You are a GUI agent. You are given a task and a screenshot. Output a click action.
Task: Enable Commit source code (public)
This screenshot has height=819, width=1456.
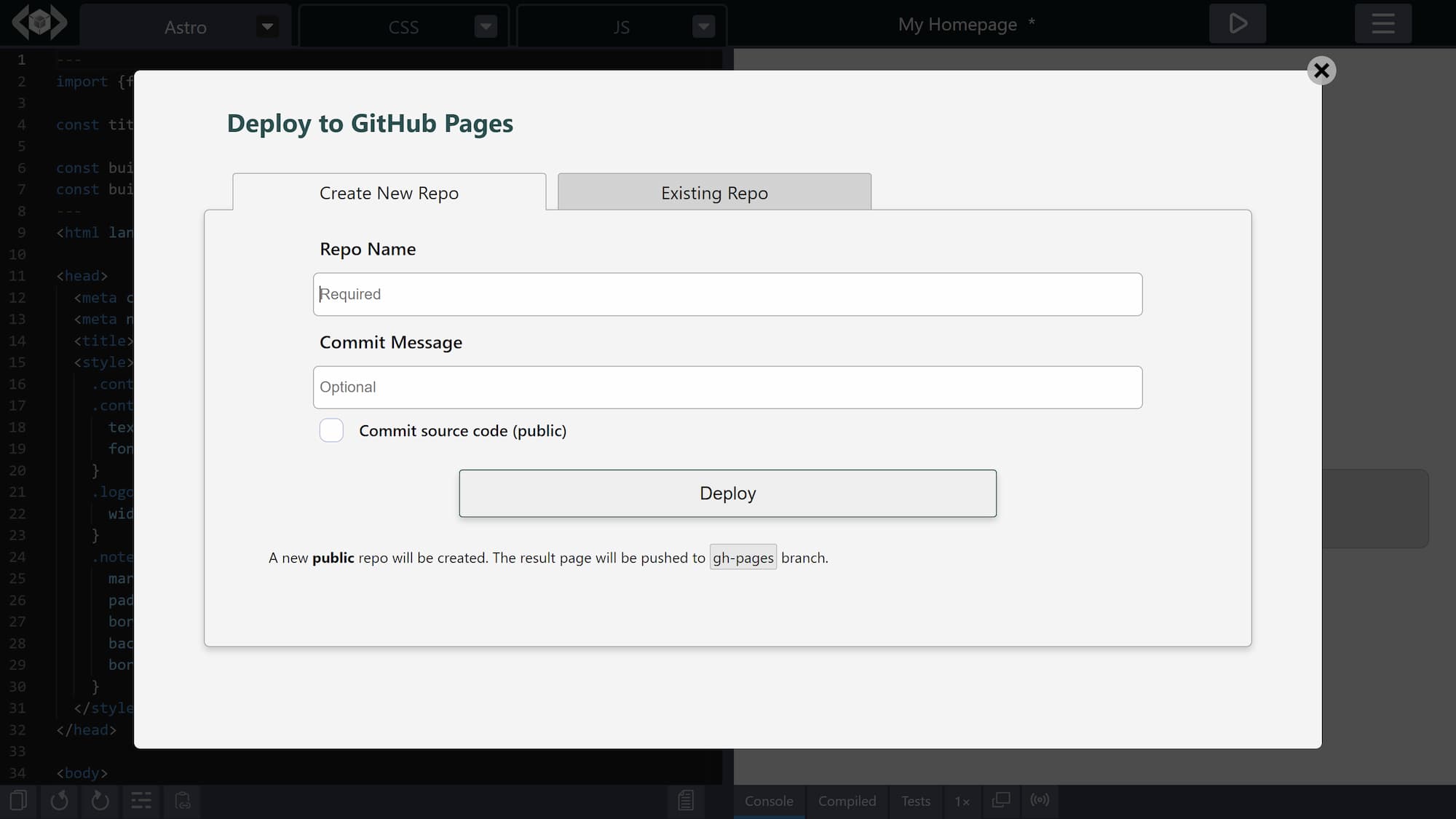331,430
